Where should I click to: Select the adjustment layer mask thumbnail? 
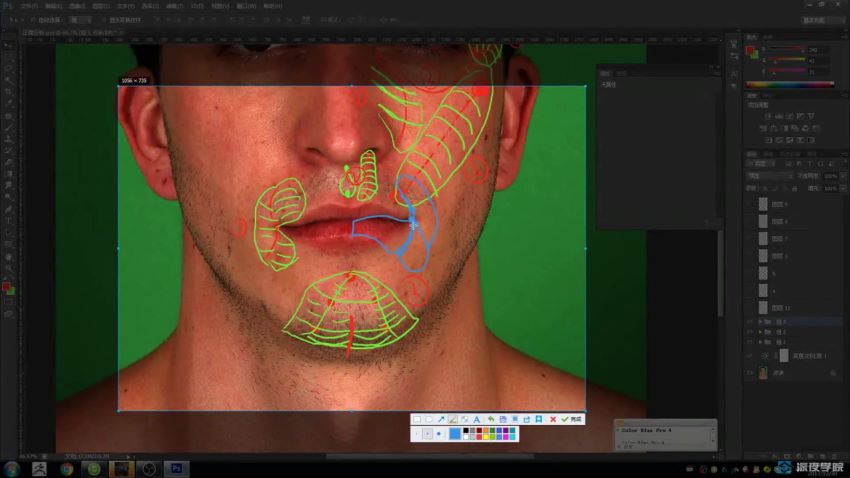tap(784, 356)
